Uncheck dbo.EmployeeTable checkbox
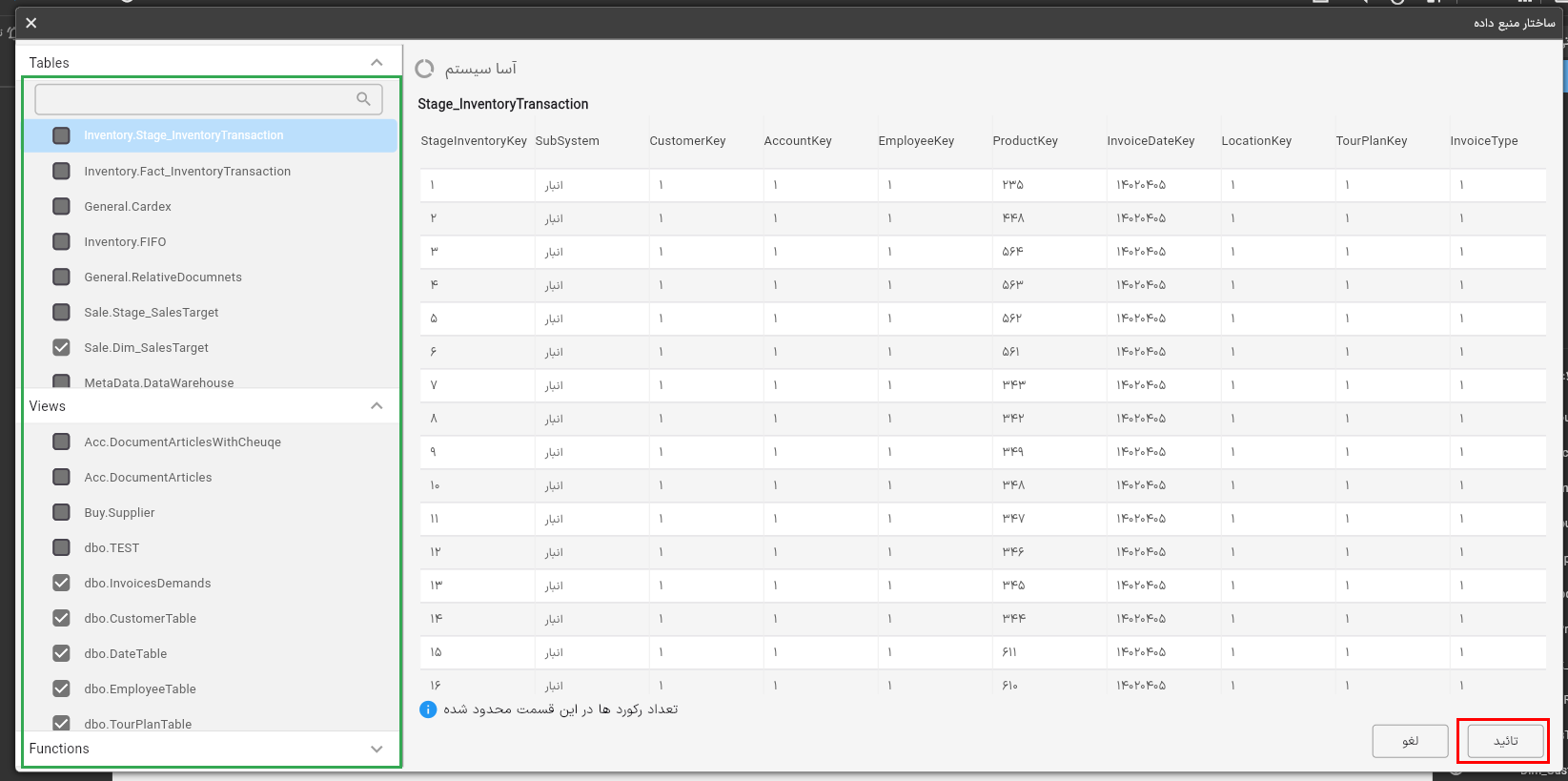1568x781 pixels. (61, 689)
